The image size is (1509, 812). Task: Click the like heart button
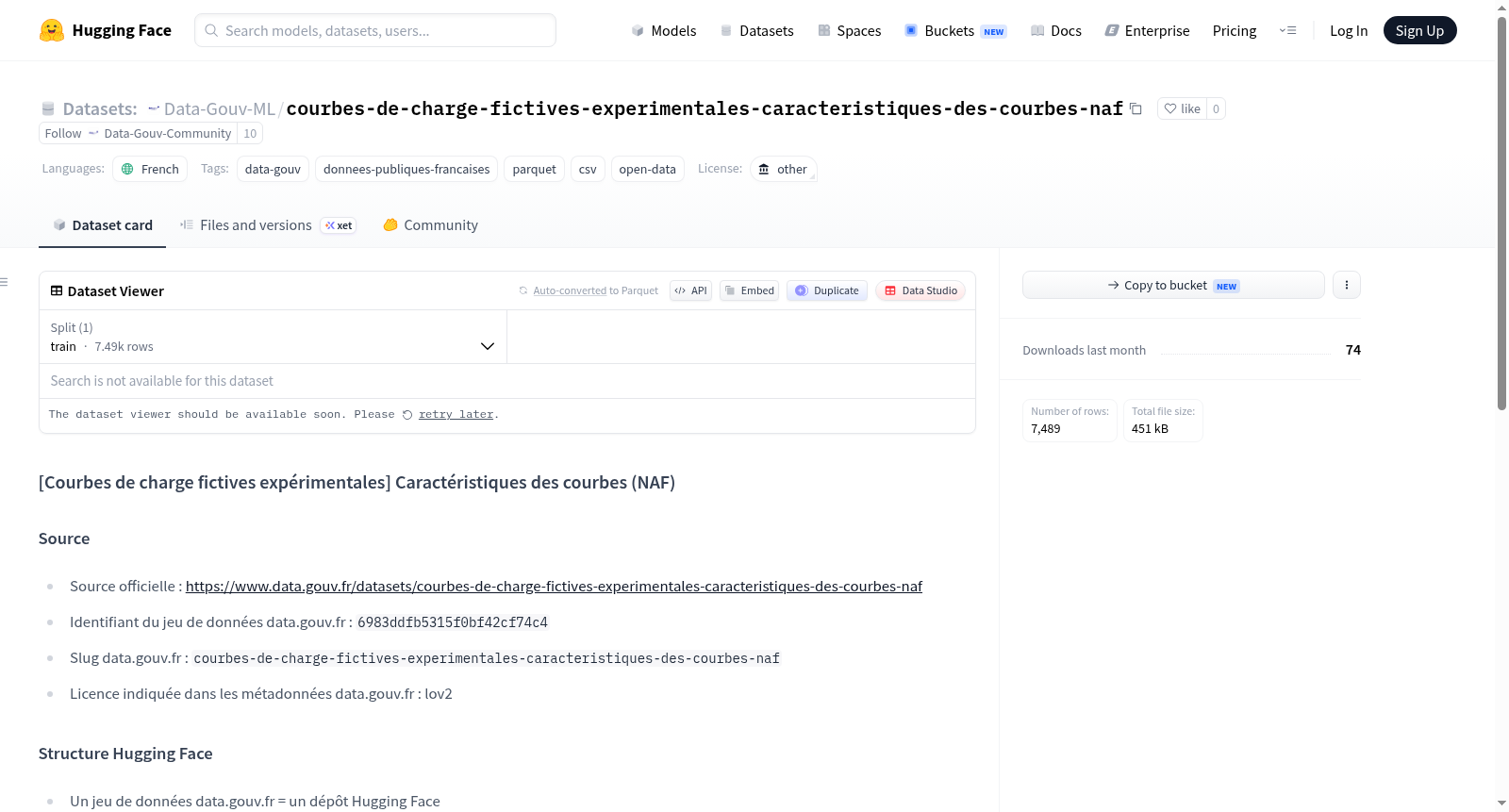point(1182,108)
